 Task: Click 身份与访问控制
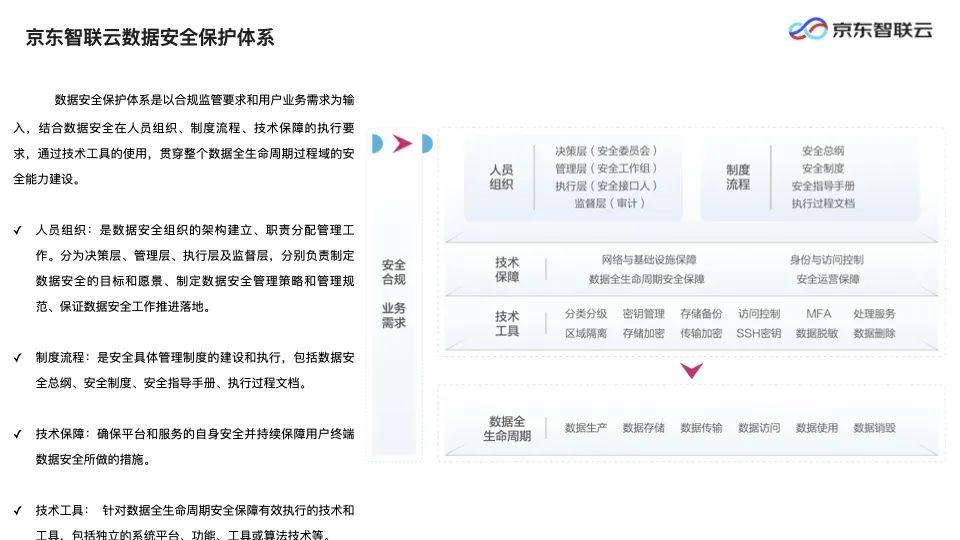point(827,260)
